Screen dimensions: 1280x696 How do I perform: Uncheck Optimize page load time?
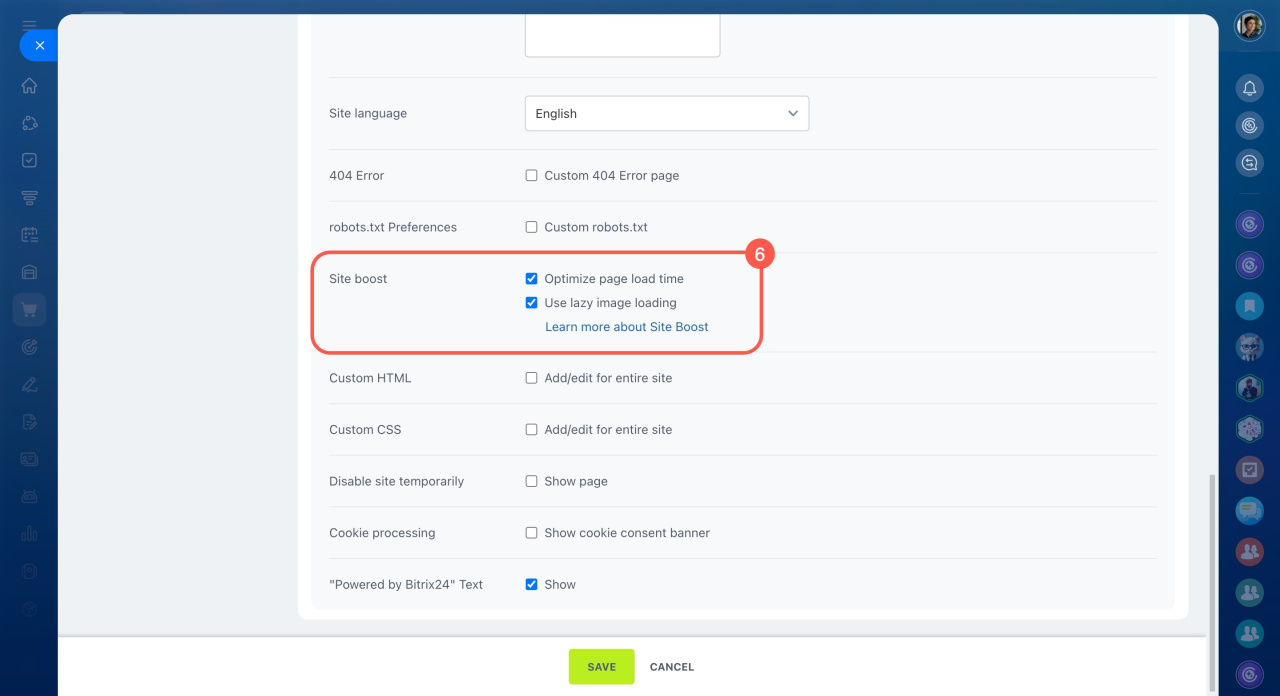531,279
